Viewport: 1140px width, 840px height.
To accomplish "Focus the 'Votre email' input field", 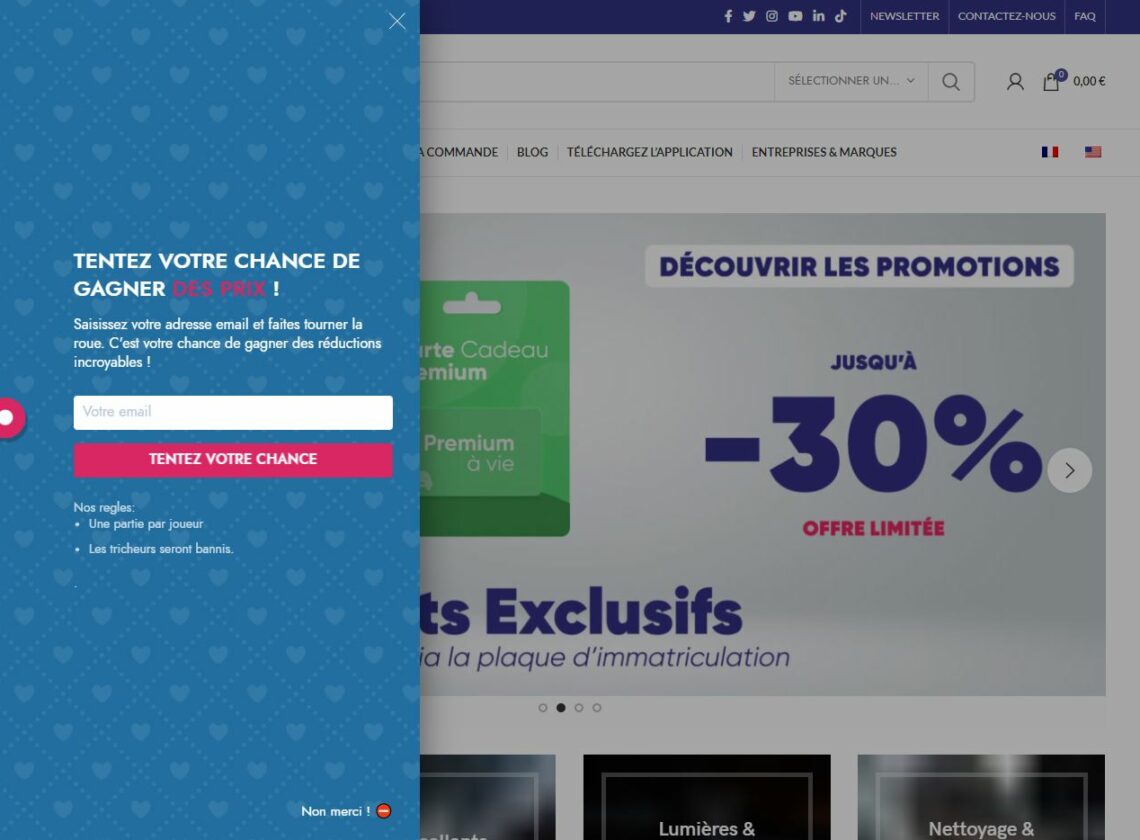I will (233, 412).
